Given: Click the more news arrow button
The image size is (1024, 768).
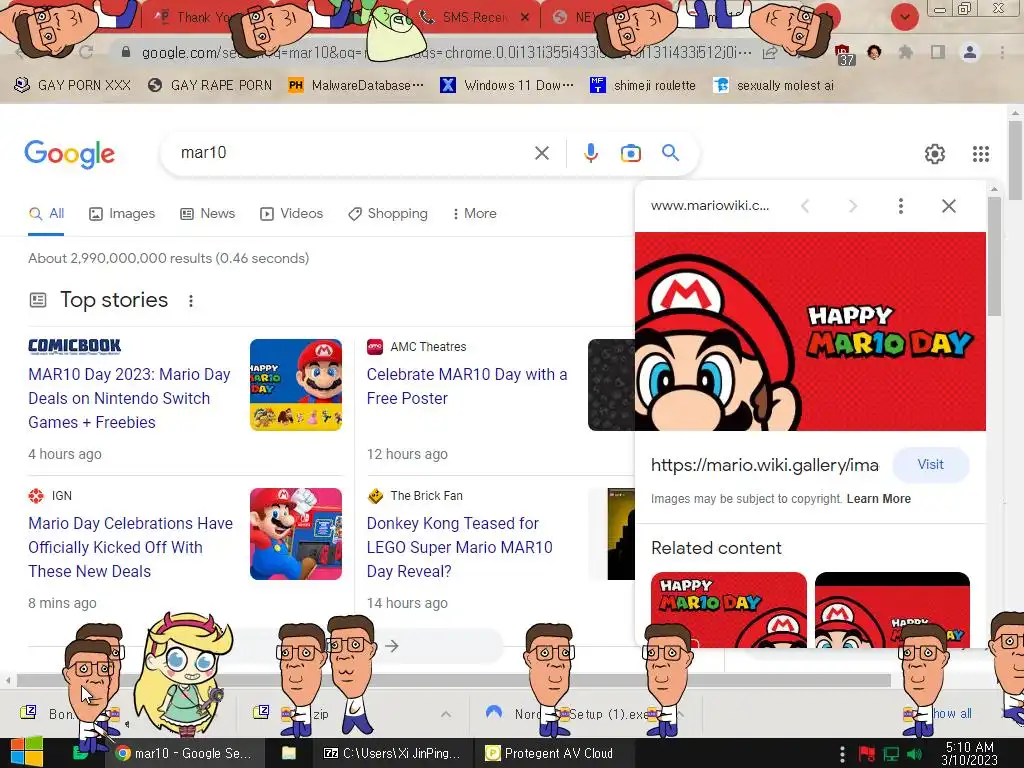Looking at the screenshot, I should pos(392,646).
